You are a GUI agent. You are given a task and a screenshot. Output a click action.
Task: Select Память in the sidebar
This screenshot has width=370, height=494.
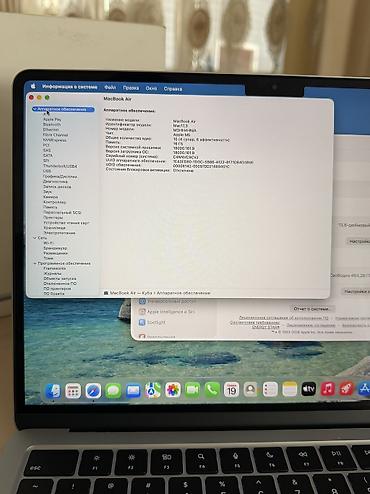tap(50, 207)
